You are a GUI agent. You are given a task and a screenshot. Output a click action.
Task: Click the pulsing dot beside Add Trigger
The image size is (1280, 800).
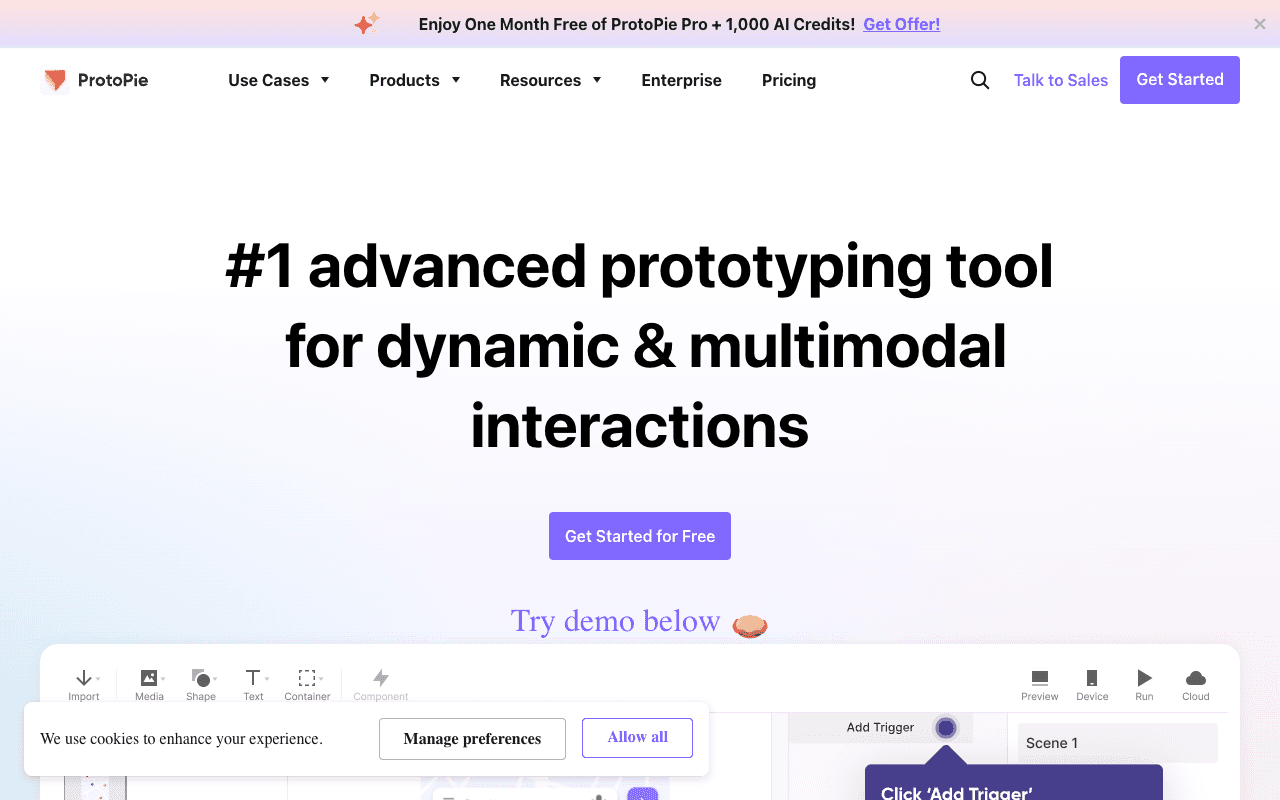[x=946, y=728]
